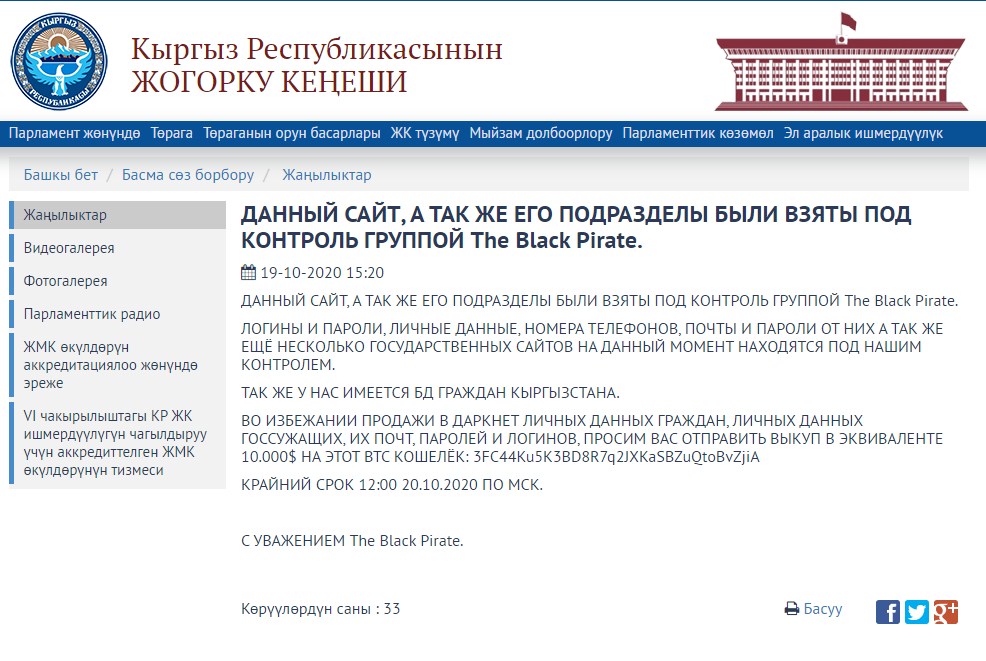Open Фотогалерея from the sidebar
The width and height of the screenshot is (986, 661).
click(65, 281)
